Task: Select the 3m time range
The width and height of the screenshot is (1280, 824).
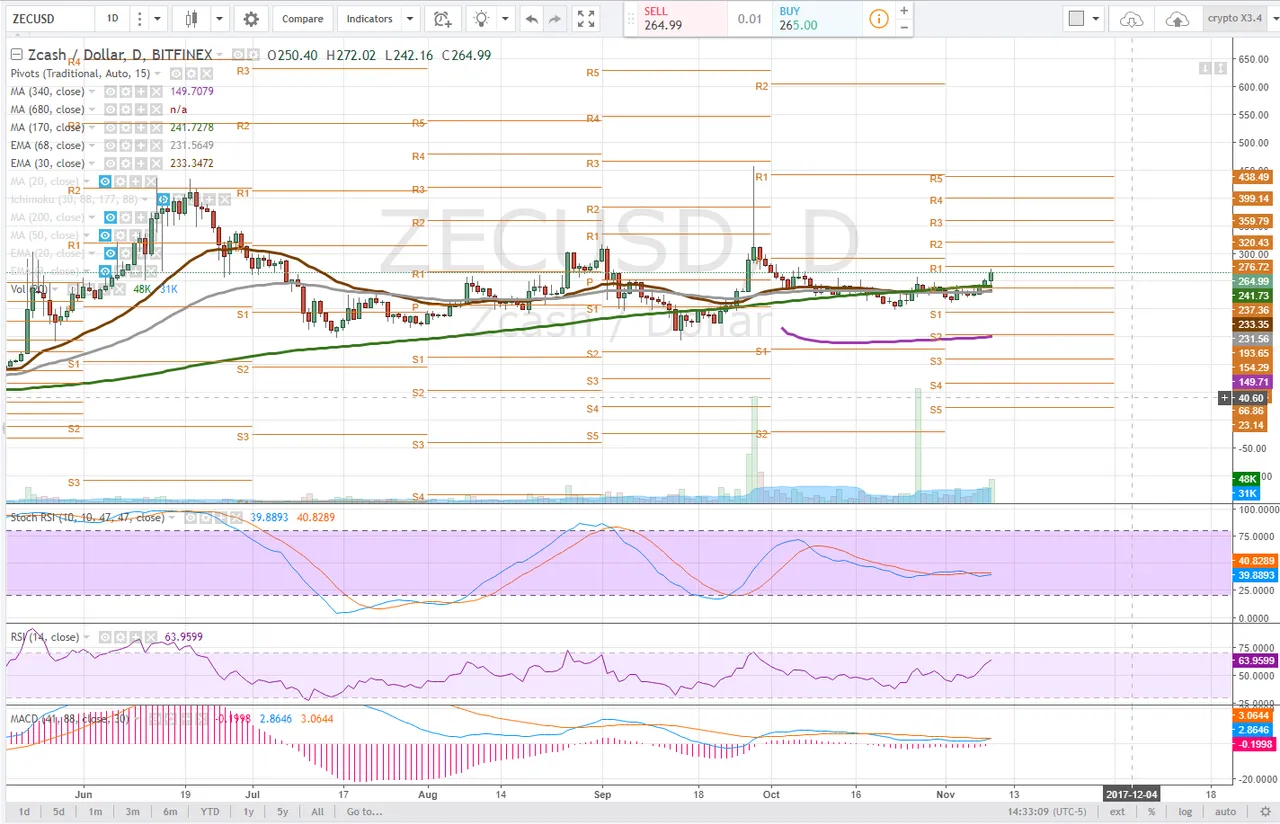Action: (132, 812)
